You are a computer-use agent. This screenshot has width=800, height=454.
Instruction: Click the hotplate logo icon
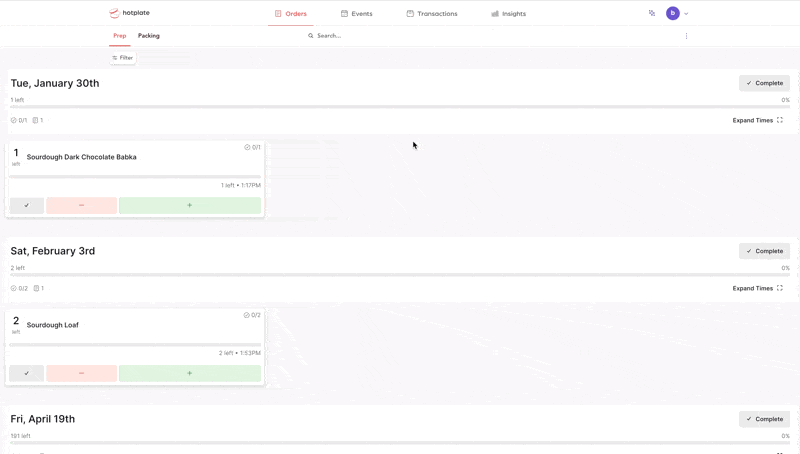[x=114, y=13]
